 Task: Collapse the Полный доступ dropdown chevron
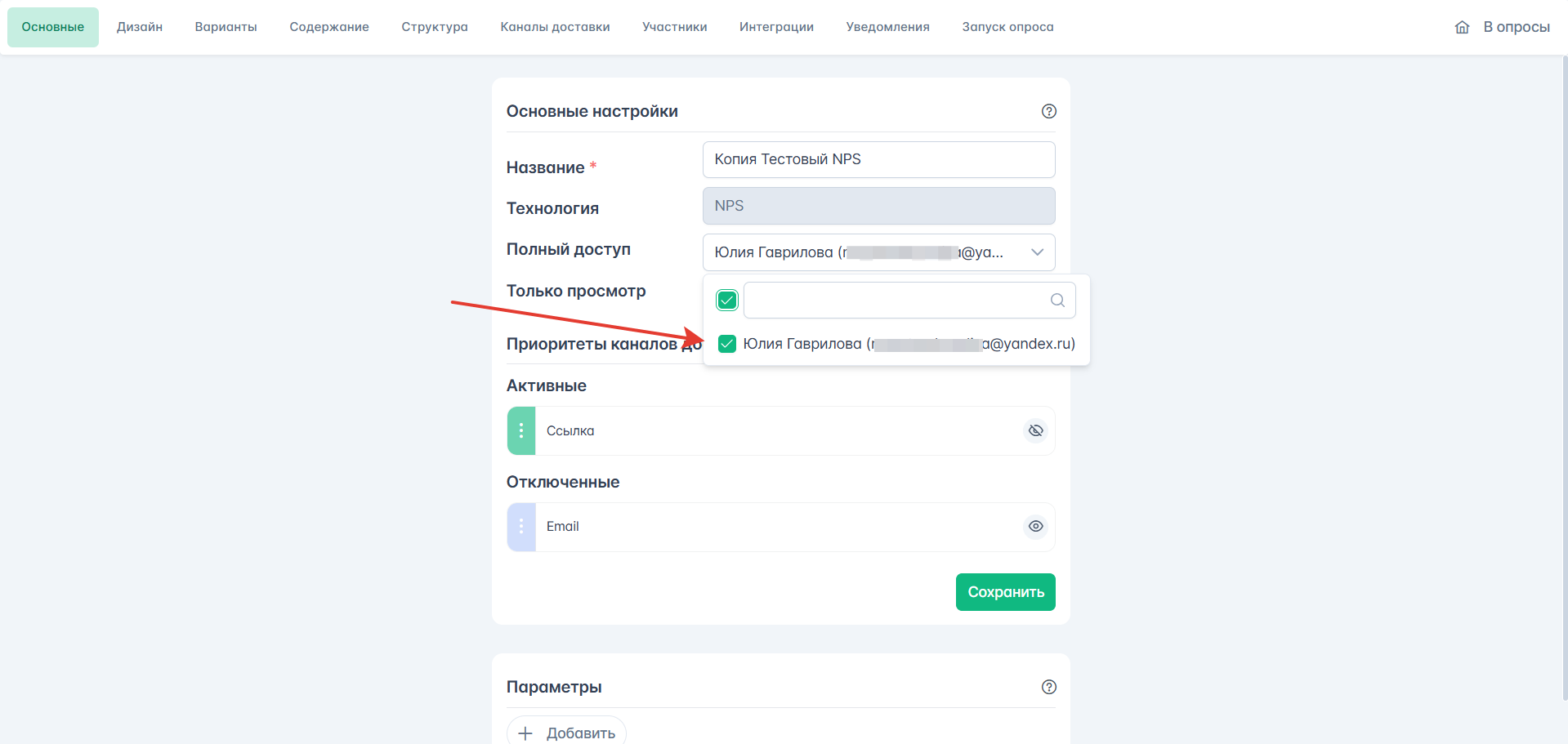tap(1038, 252)
